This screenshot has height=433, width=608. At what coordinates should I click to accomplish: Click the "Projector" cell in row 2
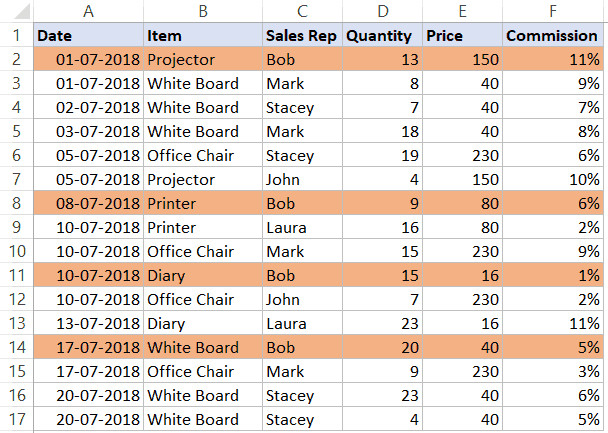coord(202,60)
